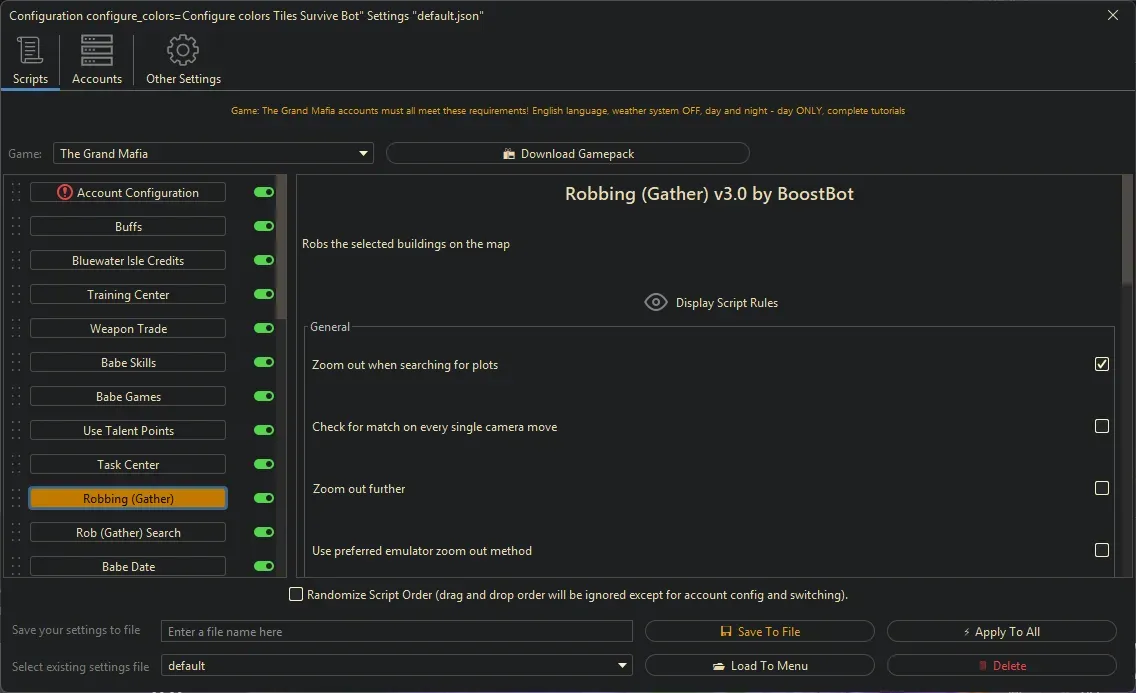Toggle the Babe Games switch
Image resolution: width=1136 pixels, height=693 pixels.
click(264, 396)
